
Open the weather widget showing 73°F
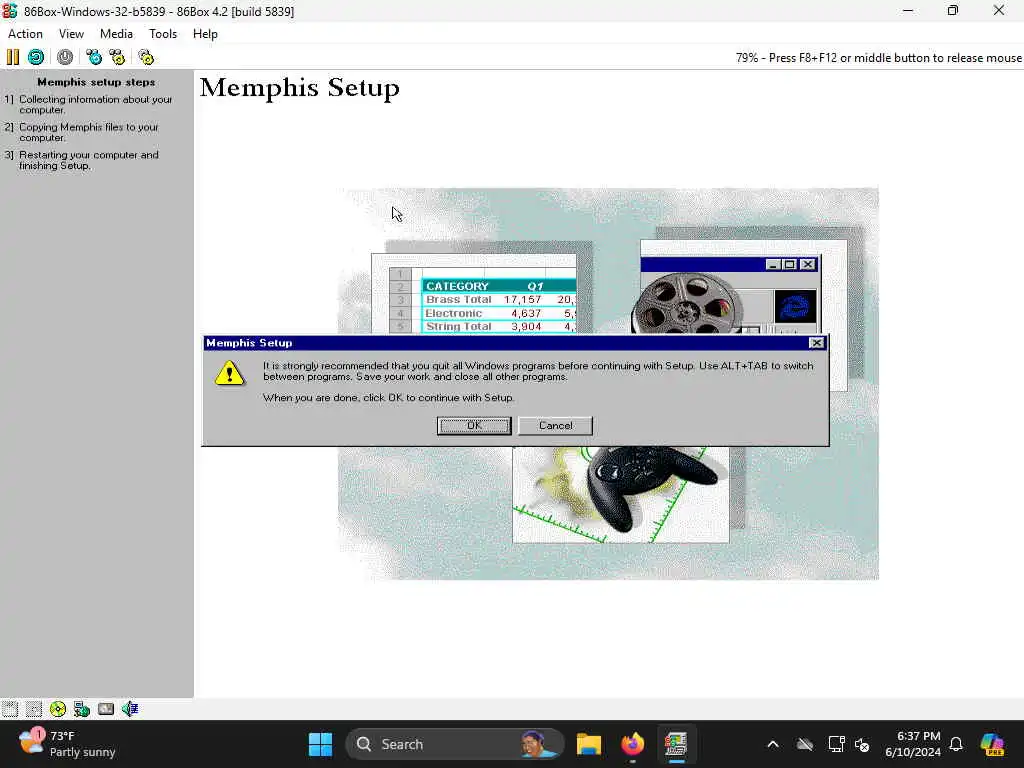67,744
